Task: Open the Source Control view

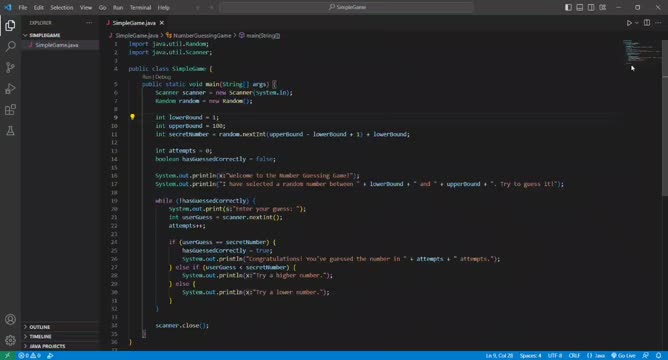Action: [10, 67]
